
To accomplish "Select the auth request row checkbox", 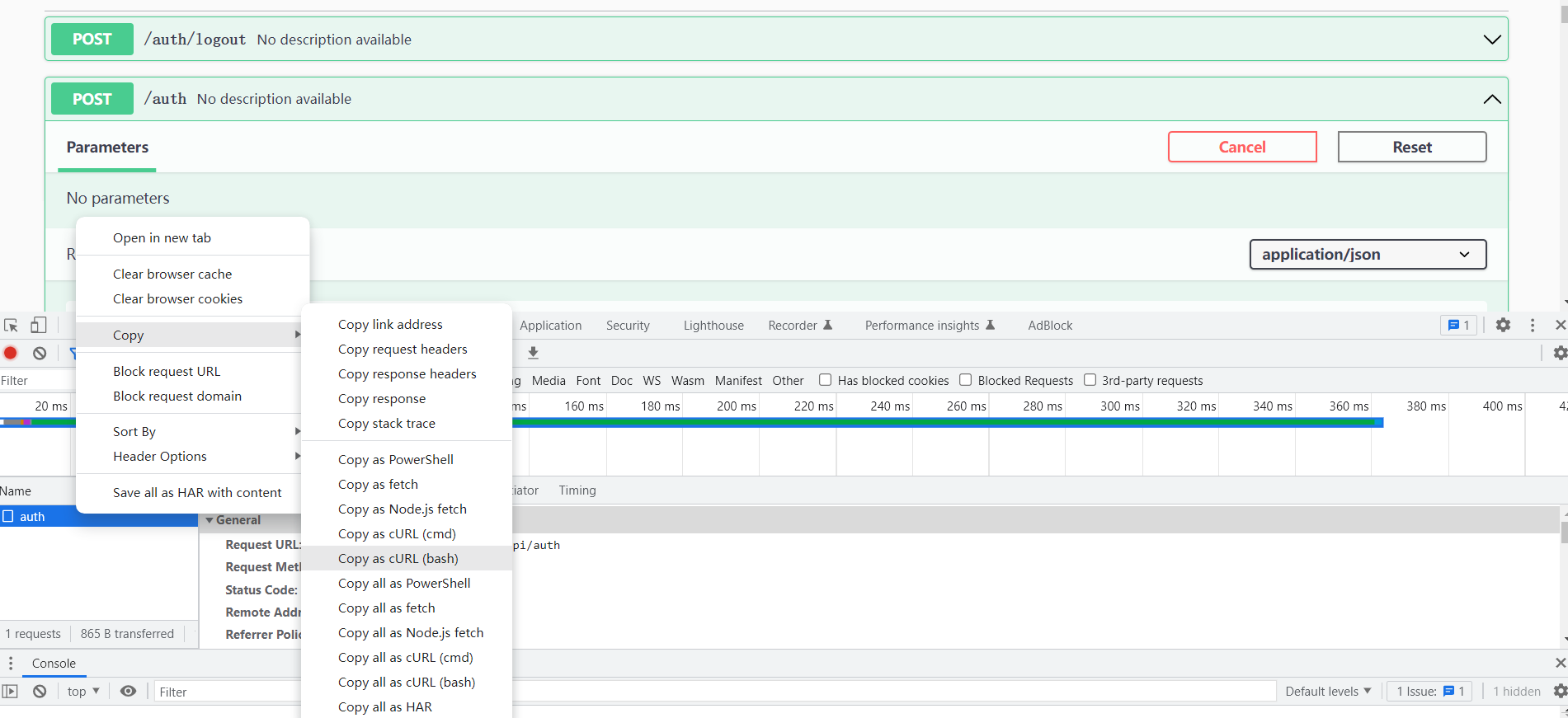I will pos(8,516).
